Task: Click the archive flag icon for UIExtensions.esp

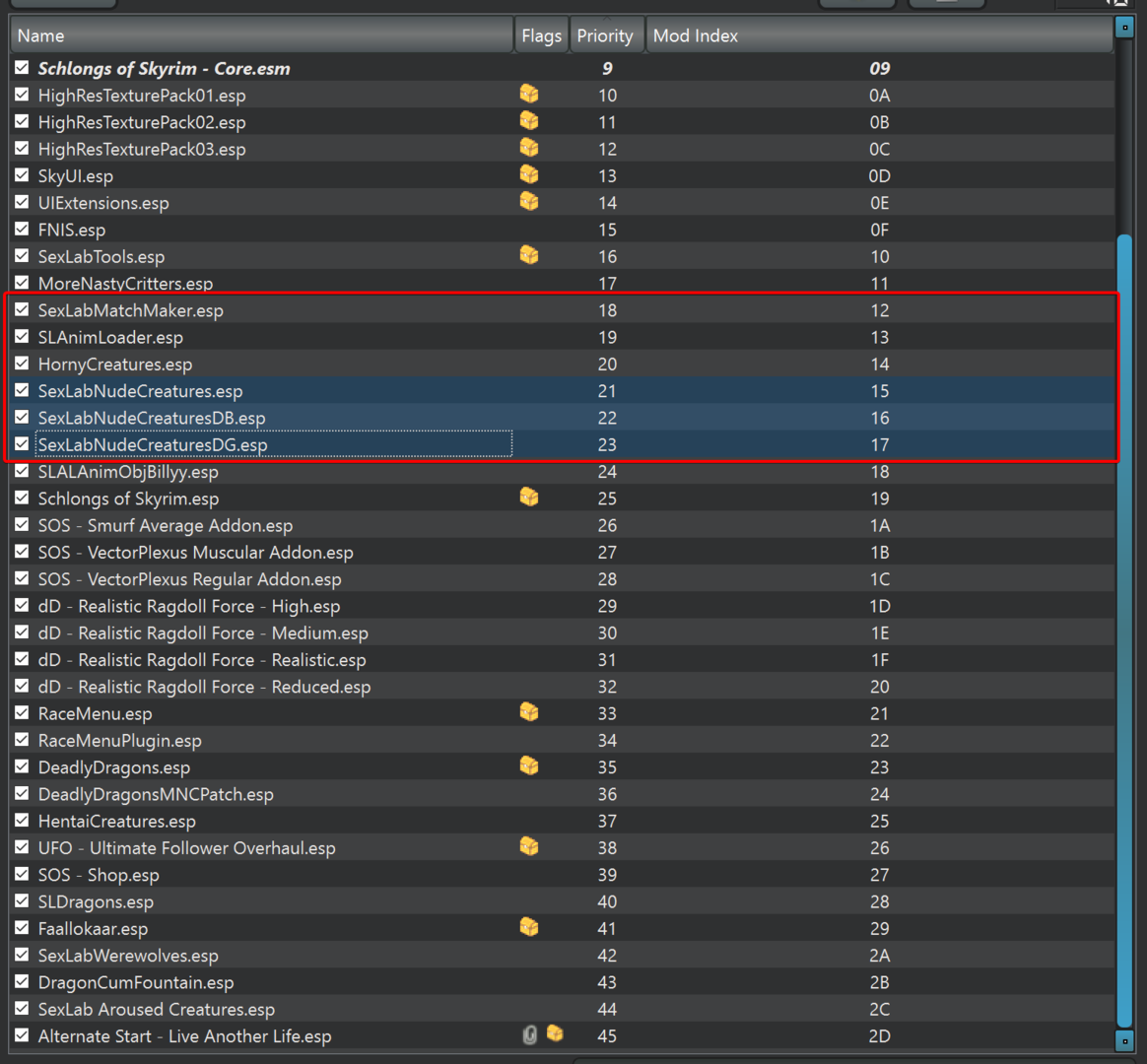Action: (x=529, y=202)
